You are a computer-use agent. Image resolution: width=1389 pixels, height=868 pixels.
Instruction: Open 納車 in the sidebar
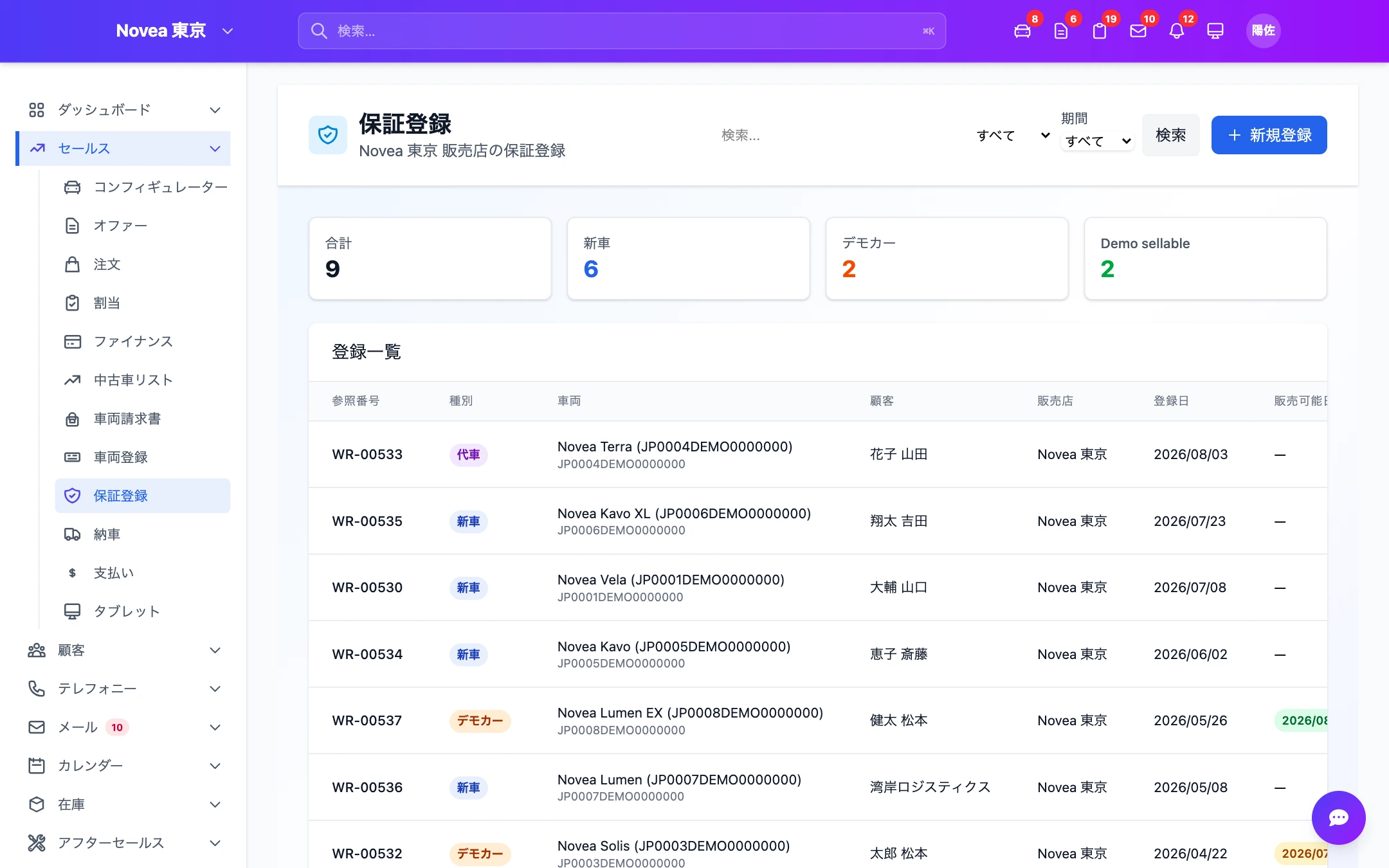[143, 534]
